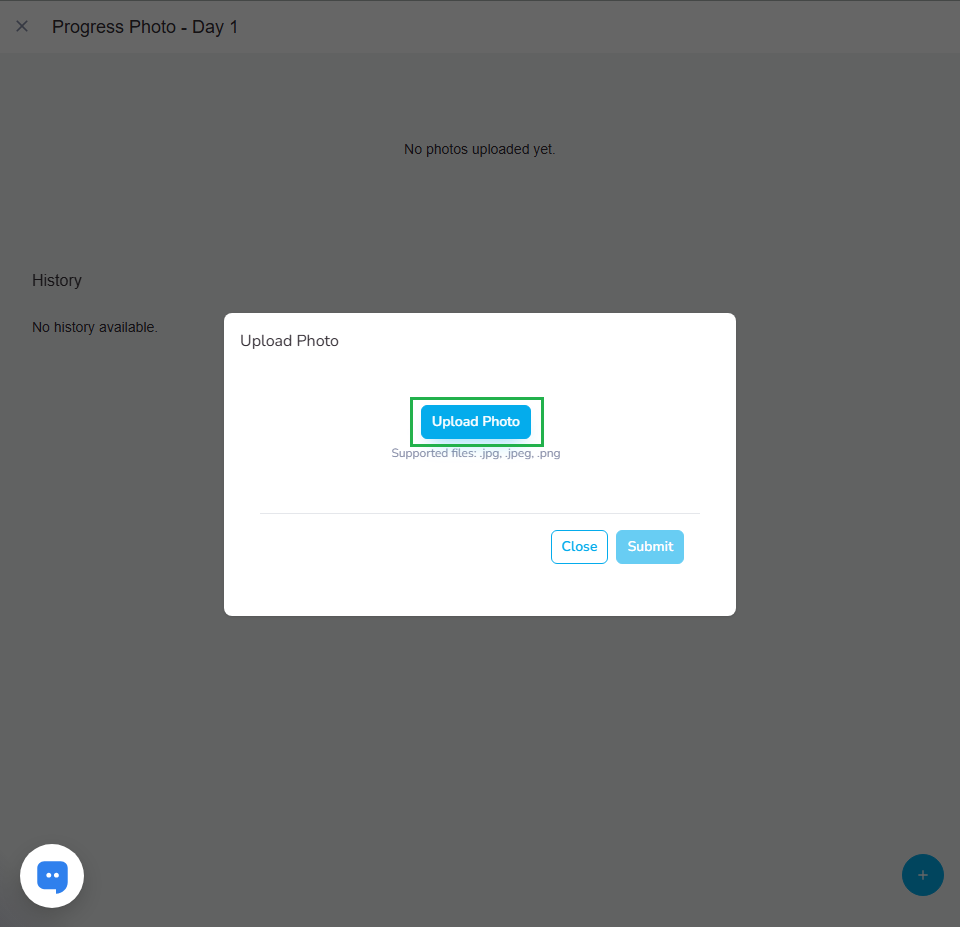Click the word Day 1 in the title

pyautogui.click(x=215, y=27)
